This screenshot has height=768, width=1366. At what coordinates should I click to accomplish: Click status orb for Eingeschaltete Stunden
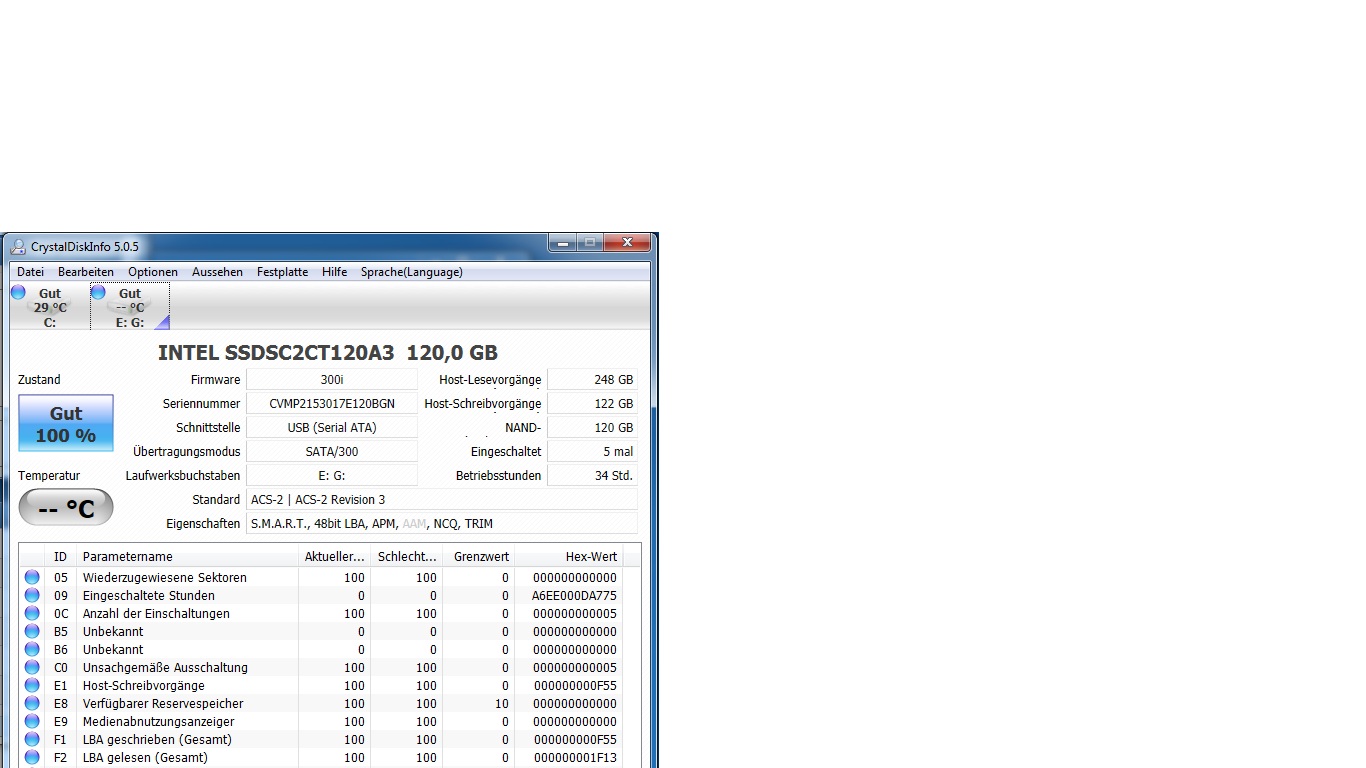(32, 595)
